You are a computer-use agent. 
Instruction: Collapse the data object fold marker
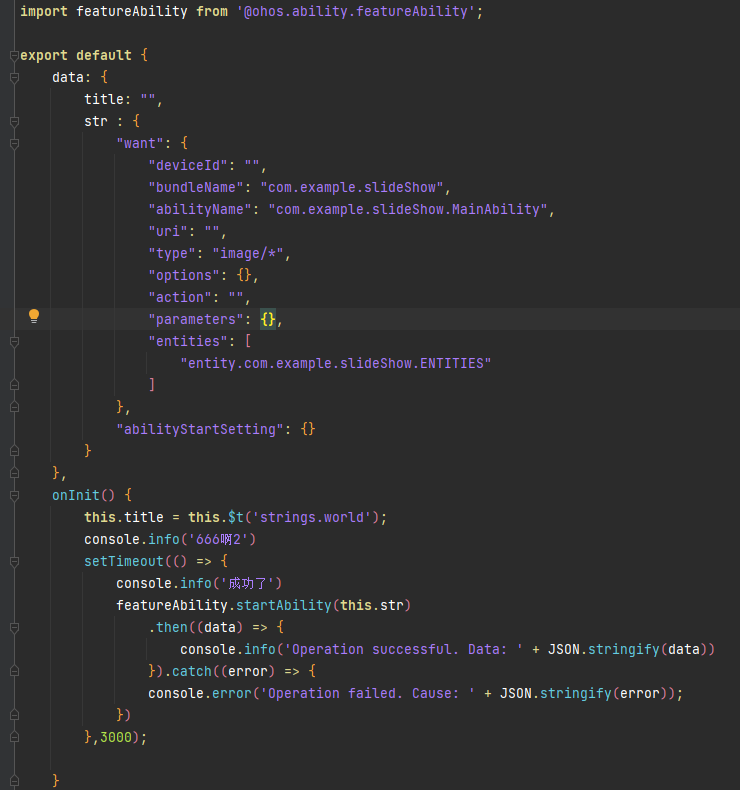(x=15, y=78)
